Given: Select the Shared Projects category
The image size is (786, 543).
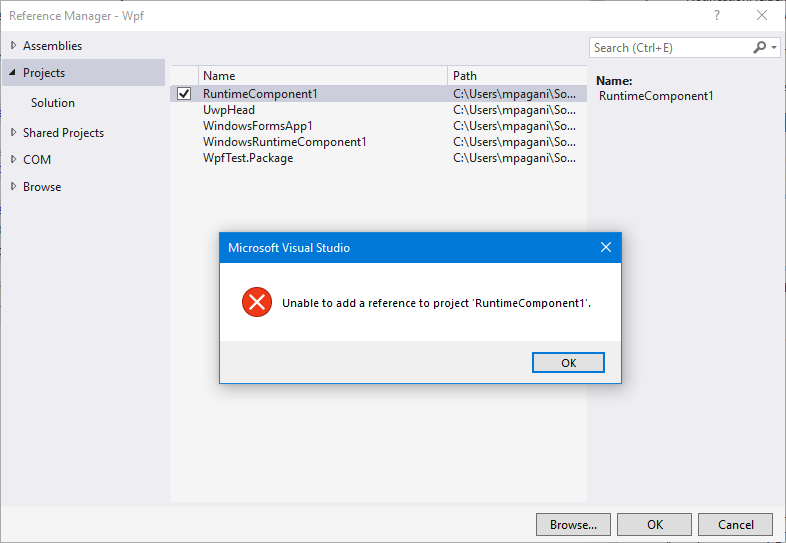Looking at the screenshot, I should (64, 133).
